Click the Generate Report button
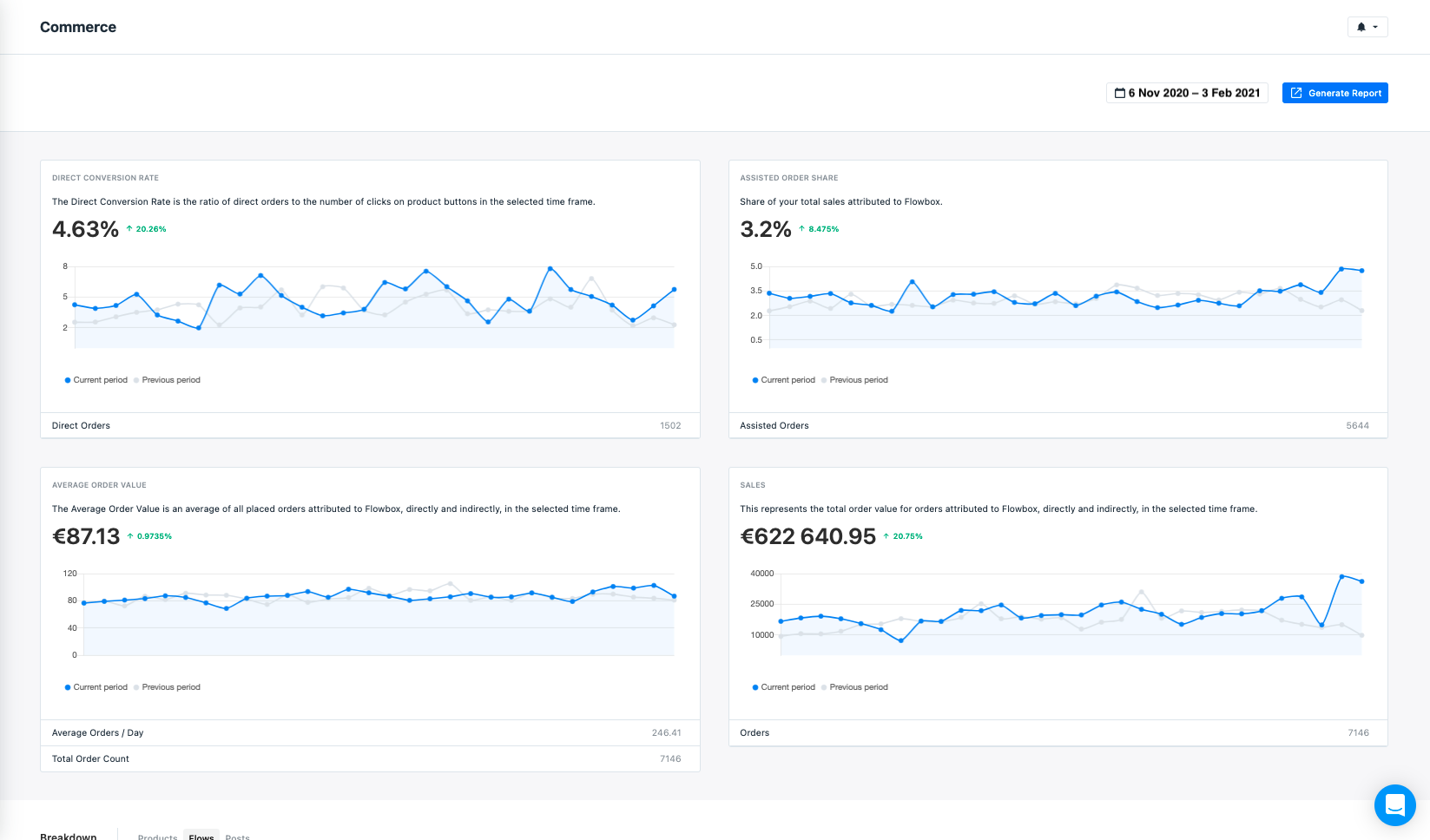The height and width of the screenshot is (840, 1430). pyautogui.click(x=1334, y=93)
